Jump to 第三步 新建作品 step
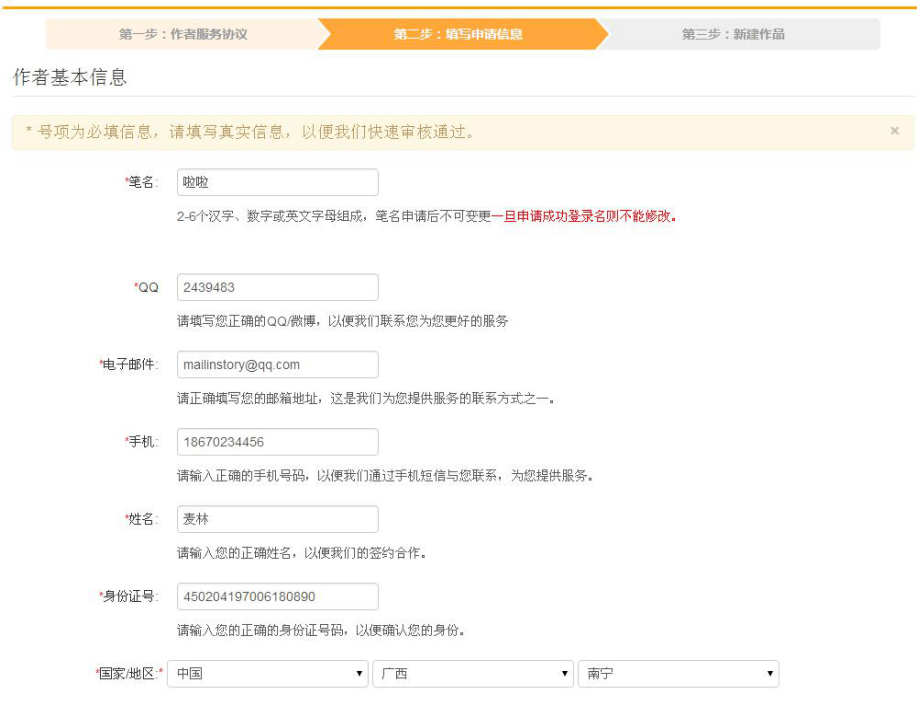Screen dimensions: 917x706 click(x=733, y=34)
